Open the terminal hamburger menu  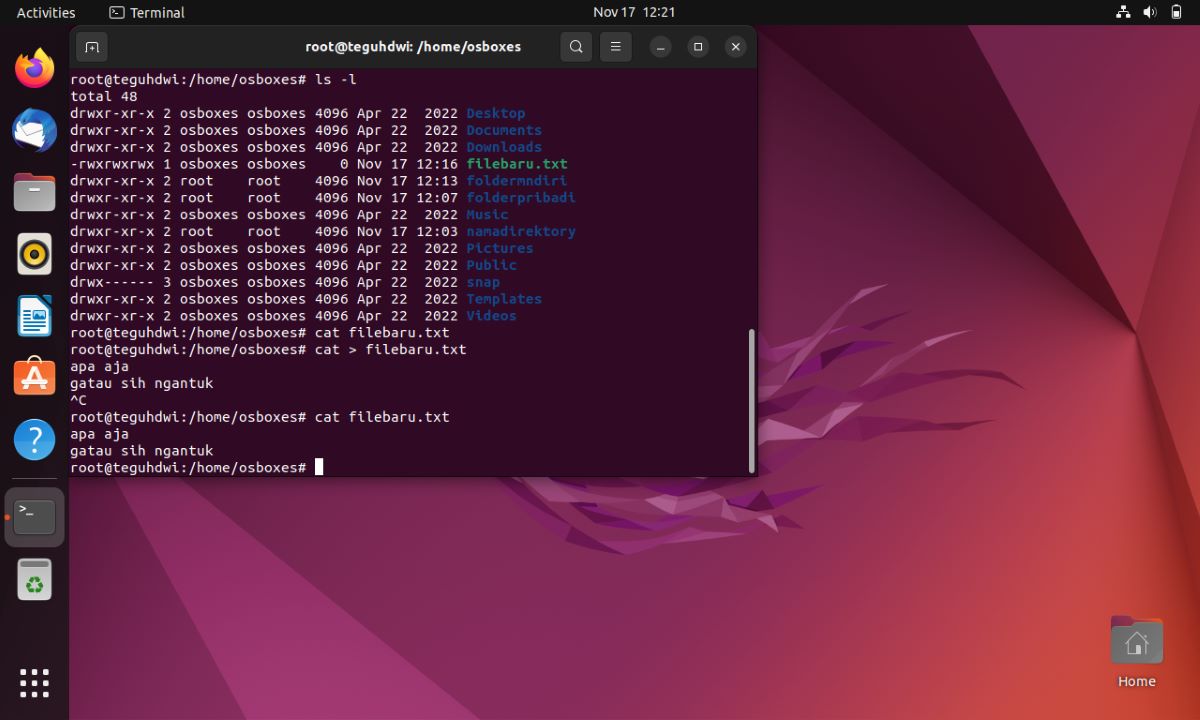coord(616,47)
